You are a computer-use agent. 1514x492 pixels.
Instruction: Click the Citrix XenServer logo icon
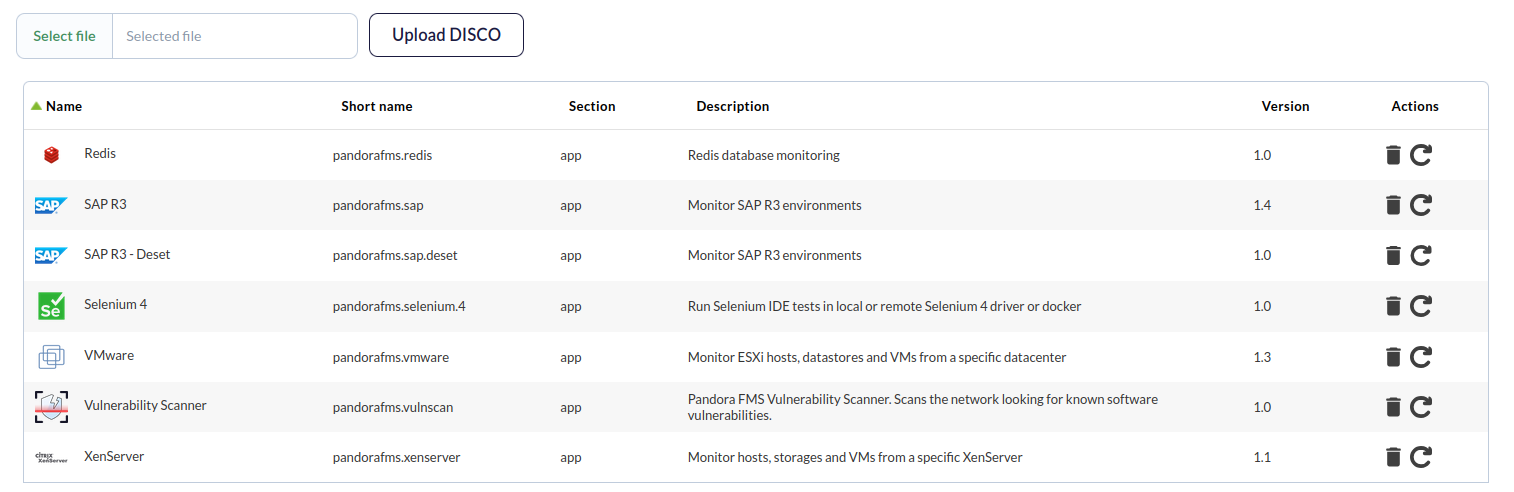(x=51, y=457)
